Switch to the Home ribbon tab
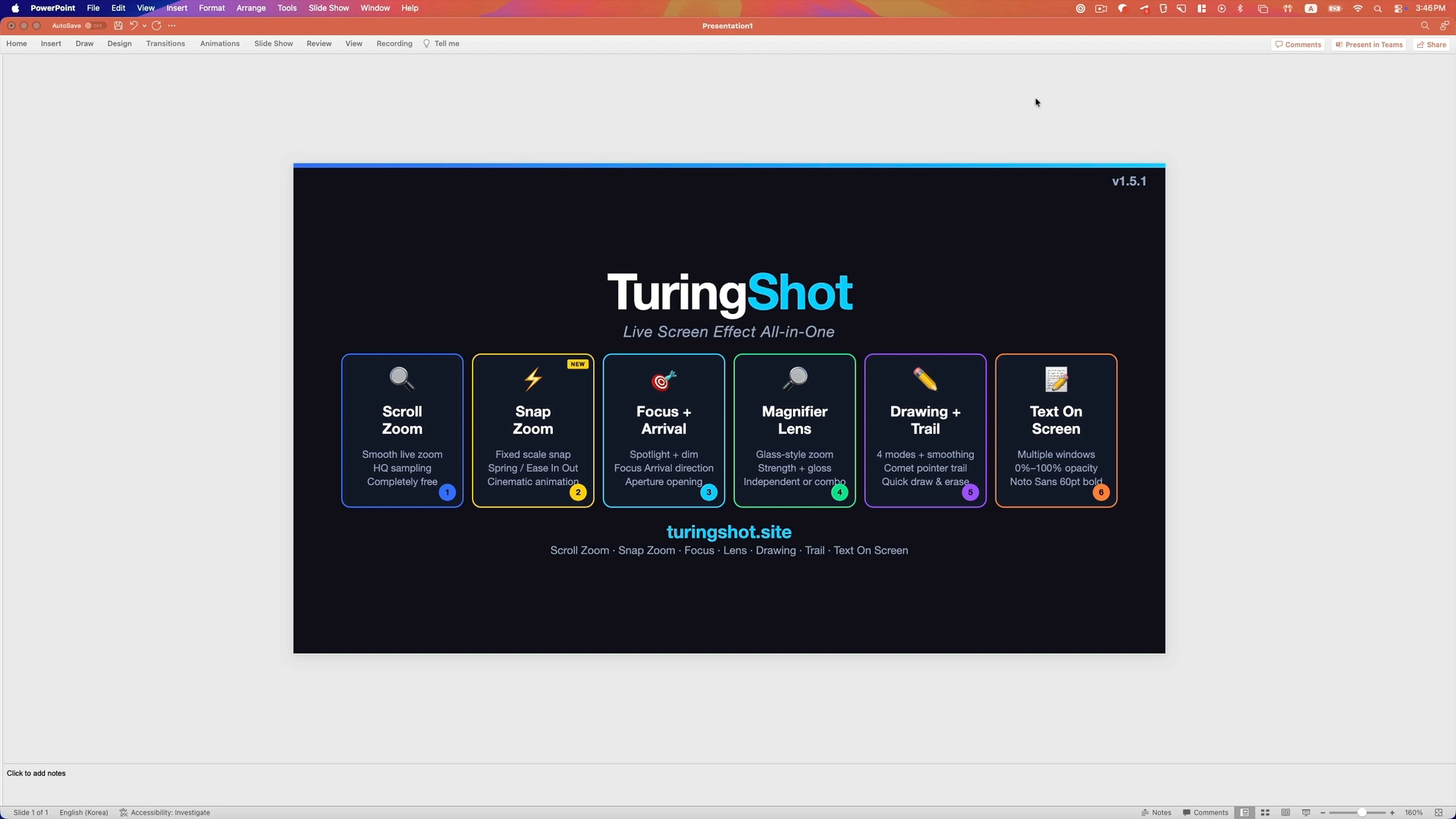The image size is (1456, 819). tap(17, 44)
